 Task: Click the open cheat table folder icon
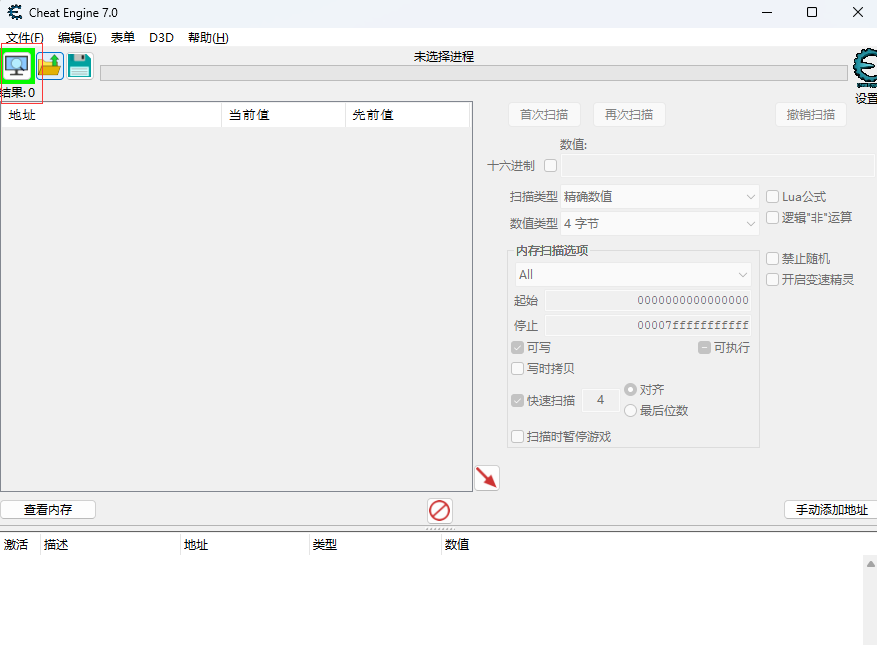click(50, 66)
